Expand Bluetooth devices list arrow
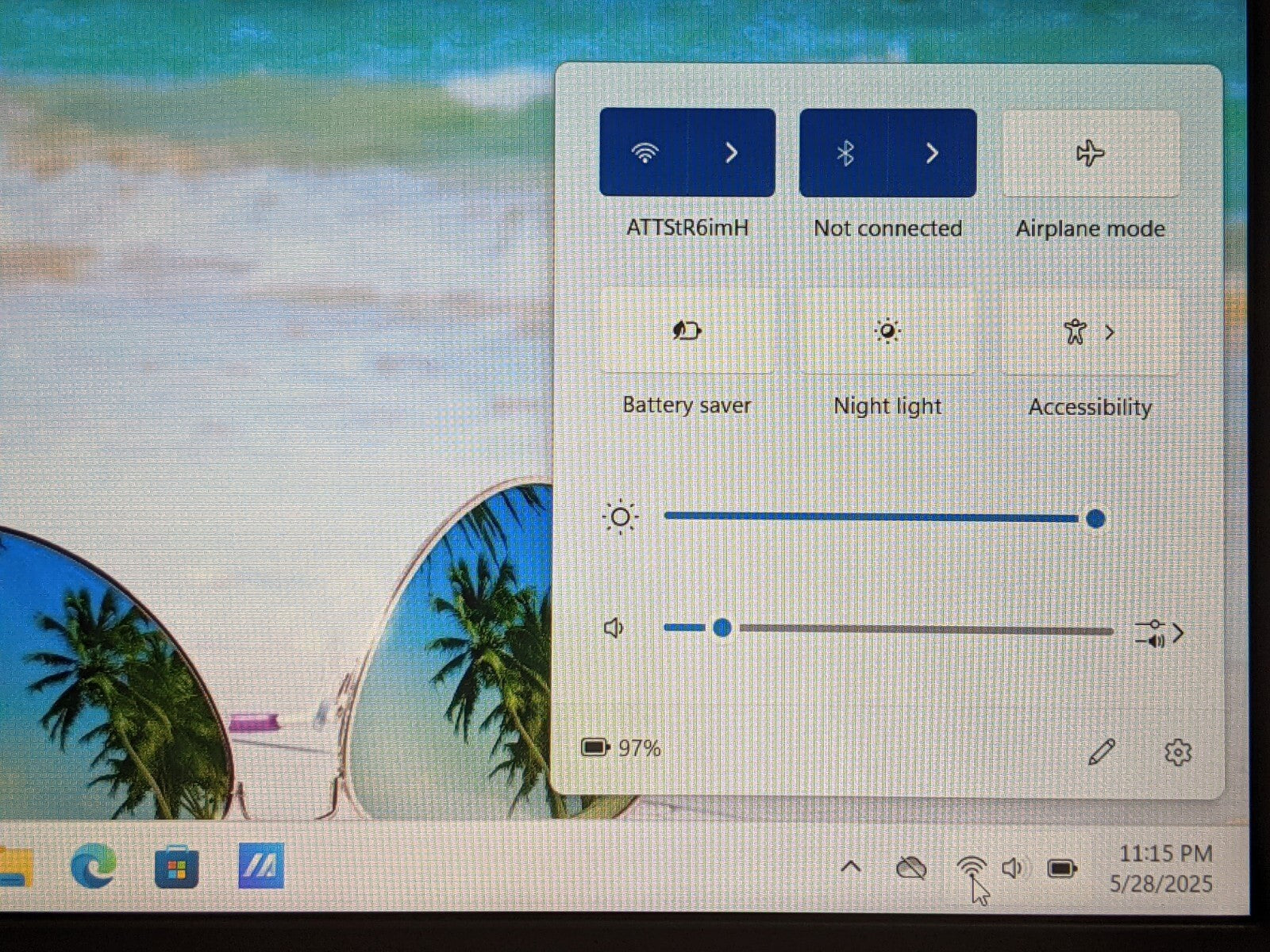1270x952 pixels. 933,152
